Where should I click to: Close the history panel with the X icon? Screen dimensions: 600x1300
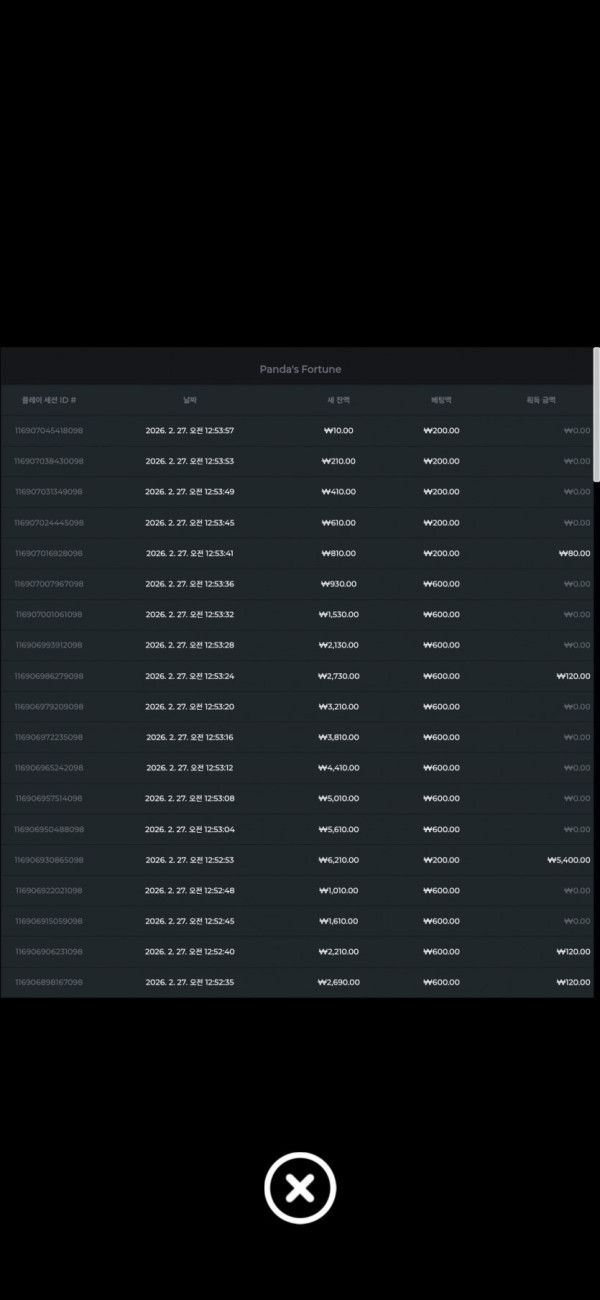300,1188
